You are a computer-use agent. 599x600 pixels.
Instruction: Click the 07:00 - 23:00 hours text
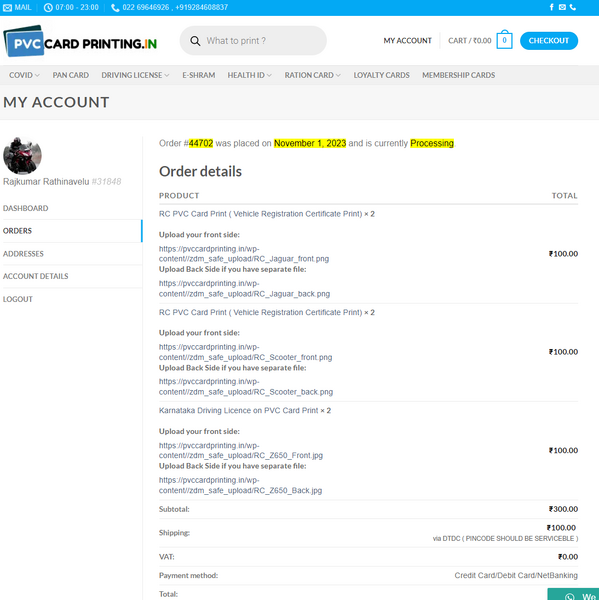77,7
